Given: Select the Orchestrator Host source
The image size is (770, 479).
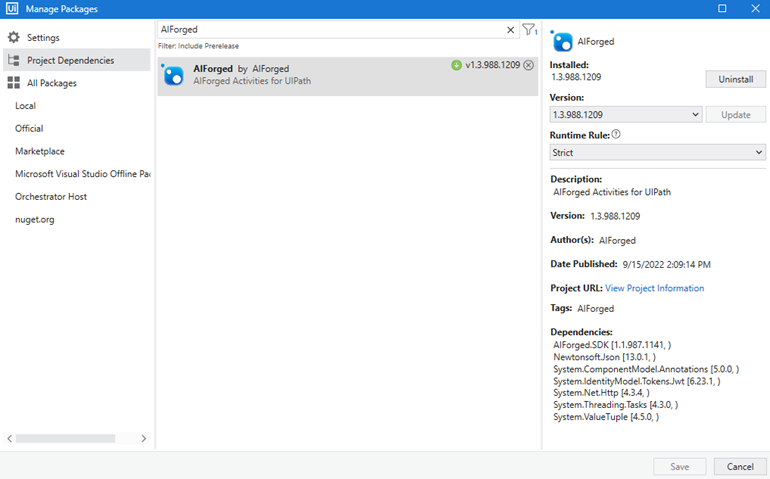Looking at the screenshot, I should coord(51,197).
